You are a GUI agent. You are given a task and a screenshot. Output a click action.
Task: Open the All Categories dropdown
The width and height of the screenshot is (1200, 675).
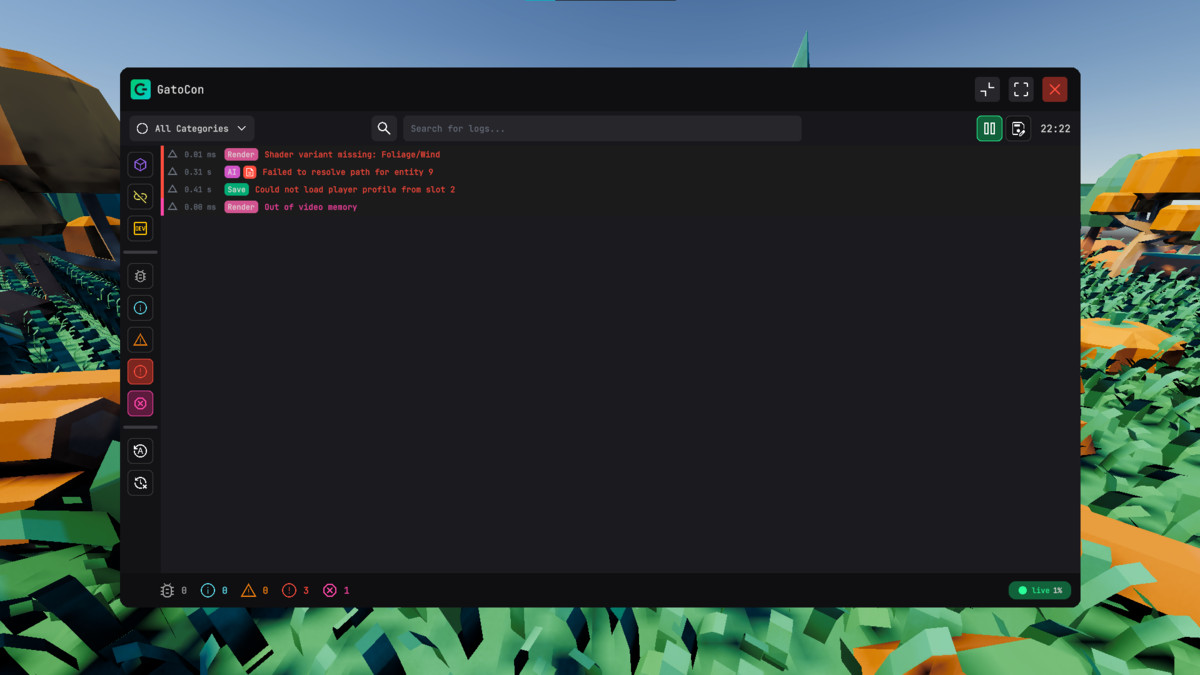(x=192, y=128)
